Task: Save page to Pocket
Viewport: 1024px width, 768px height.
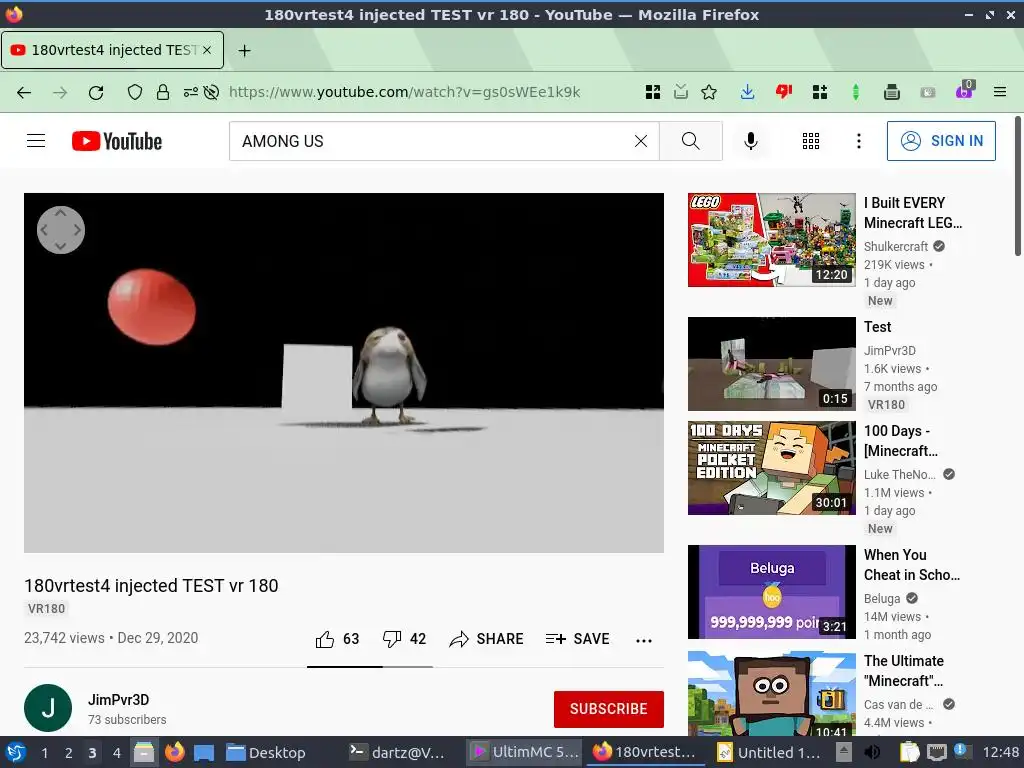Action: click(x=681, y=92)
